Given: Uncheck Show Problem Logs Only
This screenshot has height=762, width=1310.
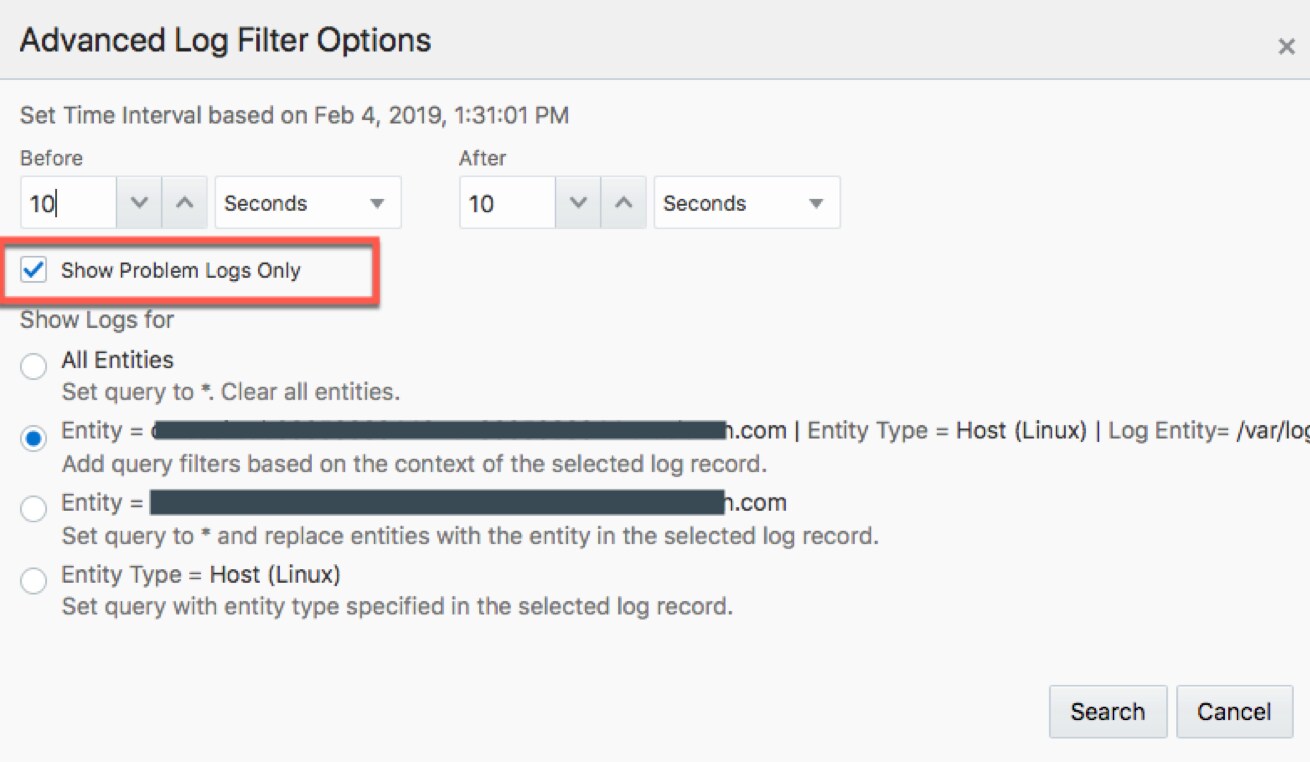Looking at the screenshot, I should [34, 270].
